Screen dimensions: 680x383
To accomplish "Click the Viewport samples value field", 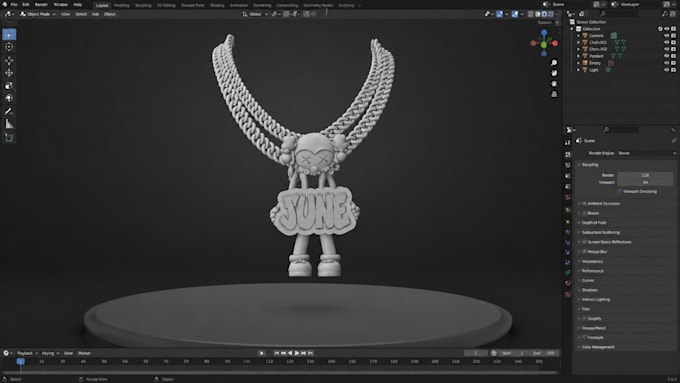I will click(645, 183).
